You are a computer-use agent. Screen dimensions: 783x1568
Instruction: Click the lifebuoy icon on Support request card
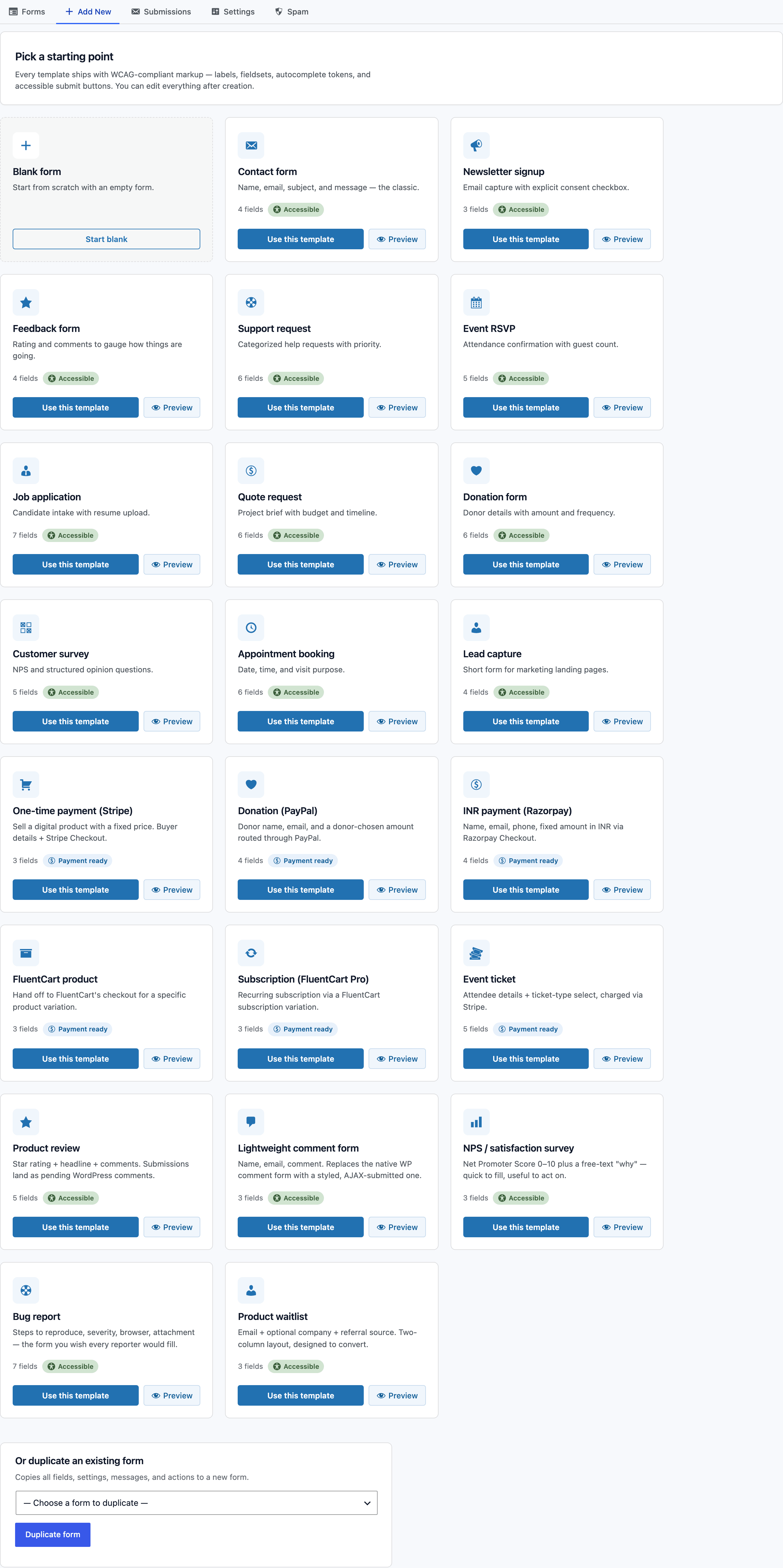(251, 302)
